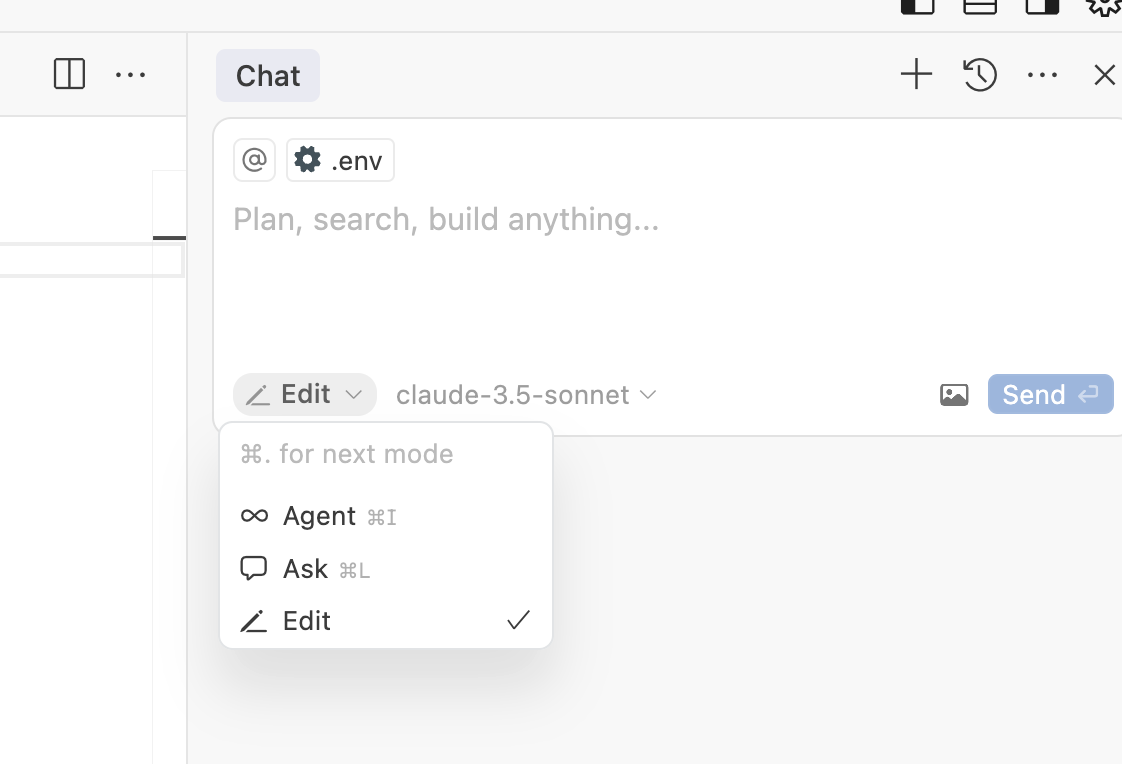Select Ask mode from menu

click(x=306, y=569)
